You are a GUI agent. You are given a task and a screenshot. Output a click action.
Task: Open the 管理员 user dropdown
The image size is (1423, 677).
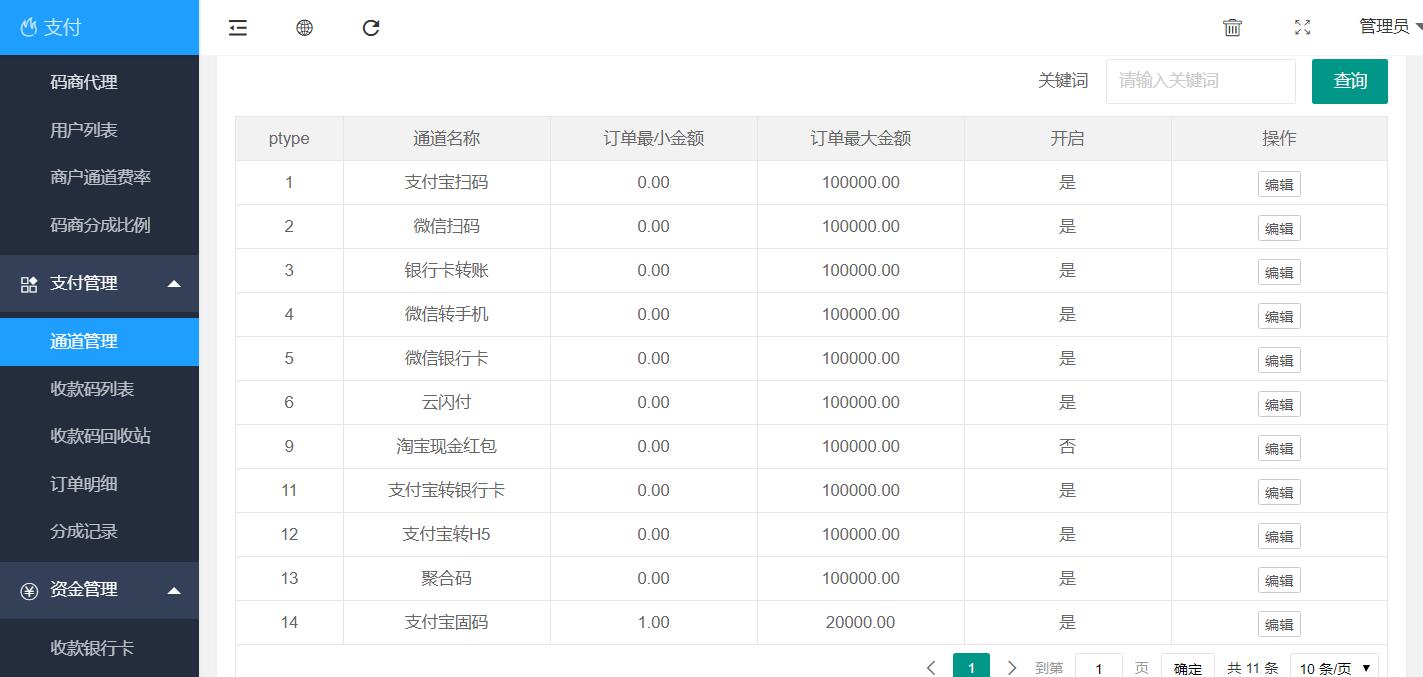coord(1389,27)
